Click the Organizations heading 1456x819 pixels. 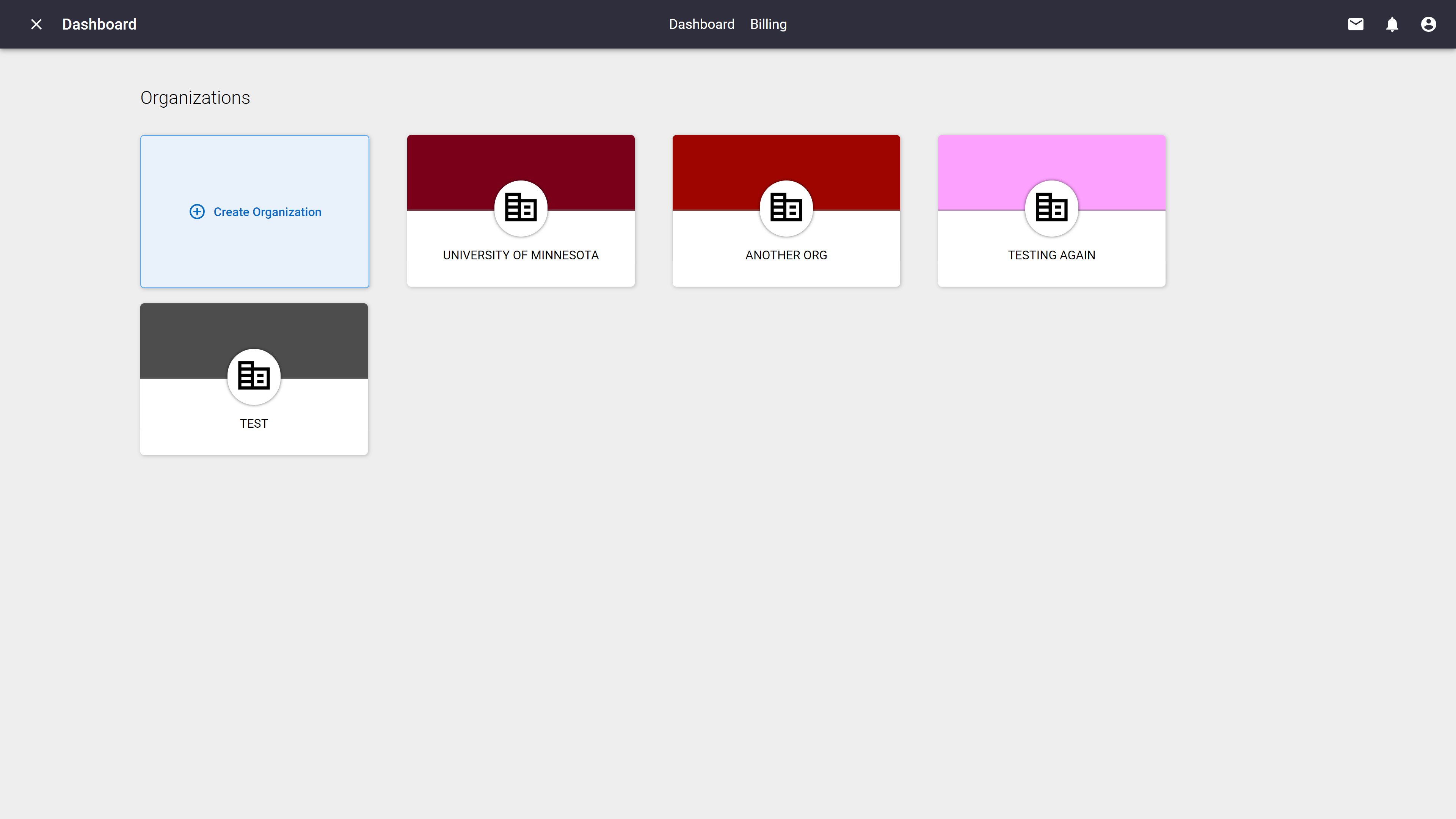click(x=195, y=98)
